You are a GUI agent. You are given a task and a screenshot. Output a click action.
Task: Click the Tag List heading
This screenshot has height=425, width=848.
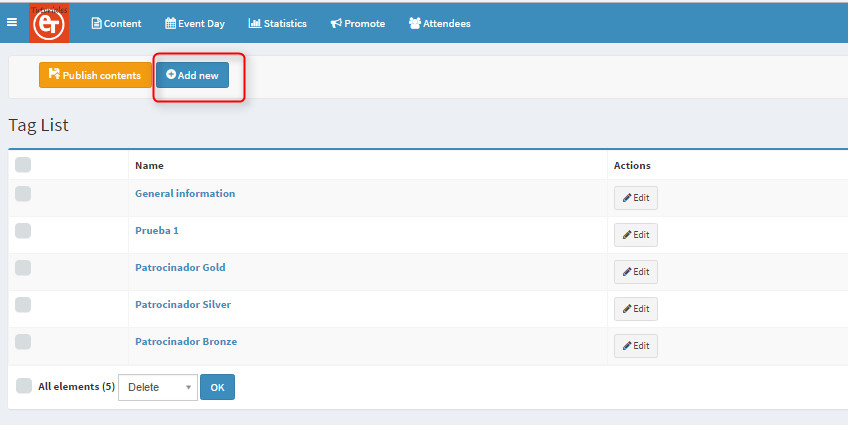point(38,125)
